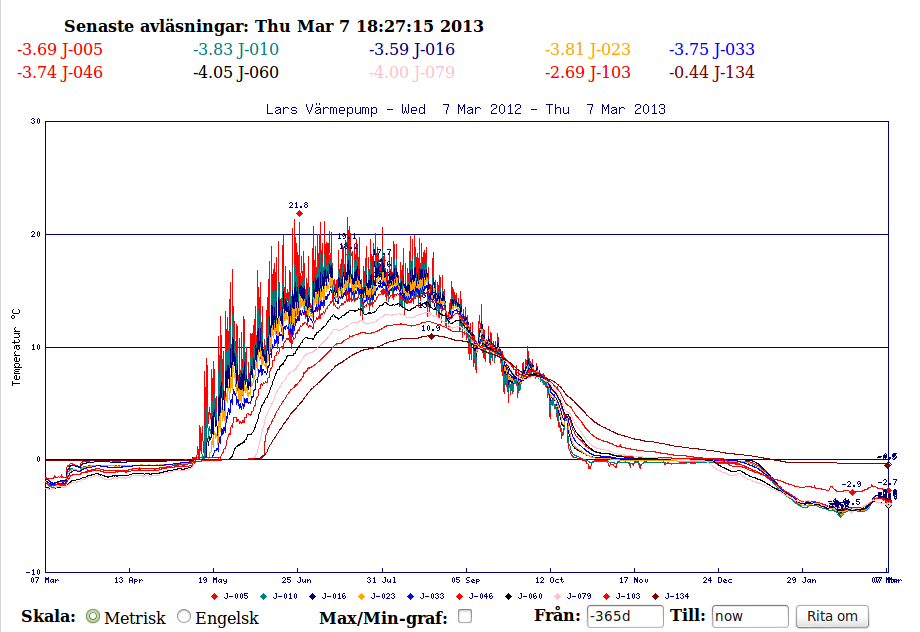Click the J-033 blue diamond legend marker
920x632 pixels.
(x=411, y=596)
